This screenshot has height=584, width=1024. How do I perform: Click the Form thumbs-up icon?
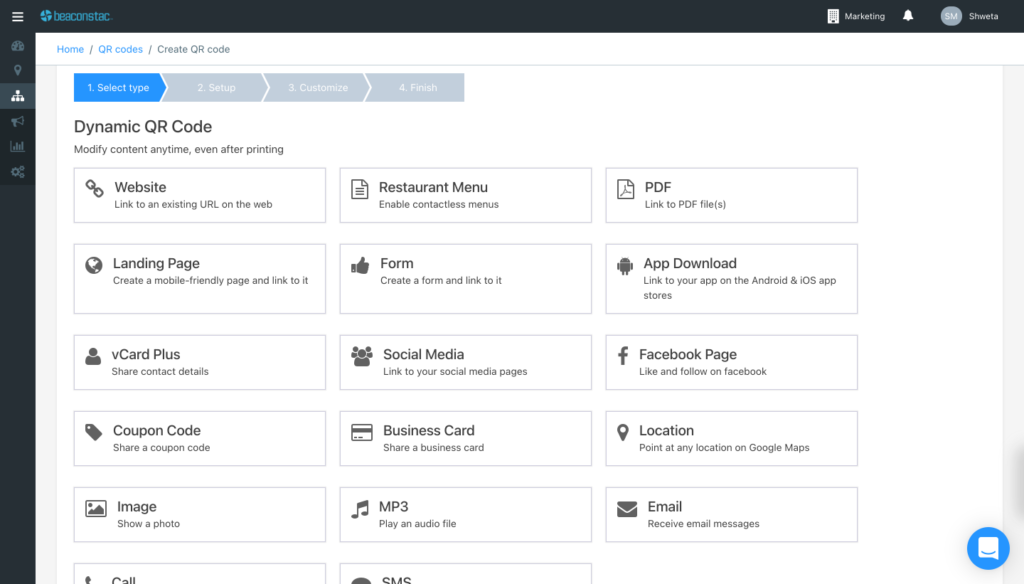360,265
